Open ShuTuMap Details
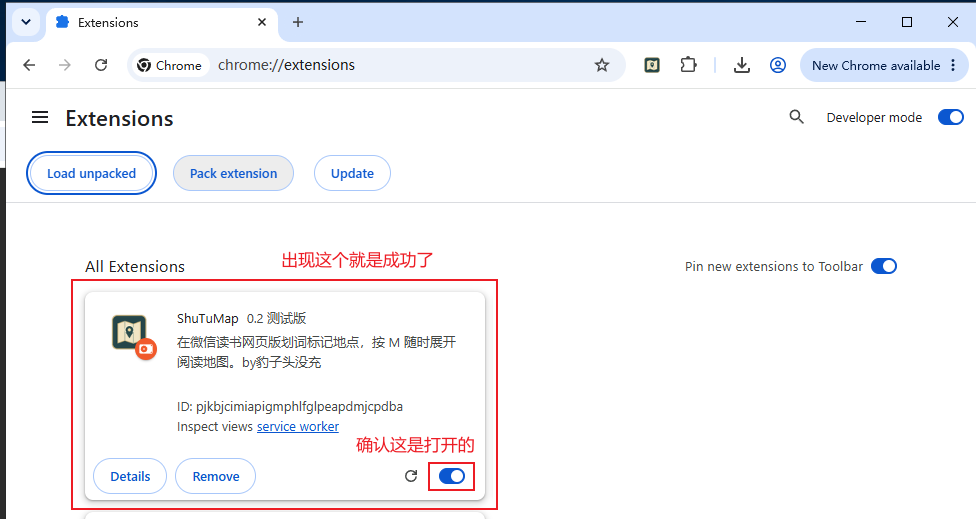 130,476
